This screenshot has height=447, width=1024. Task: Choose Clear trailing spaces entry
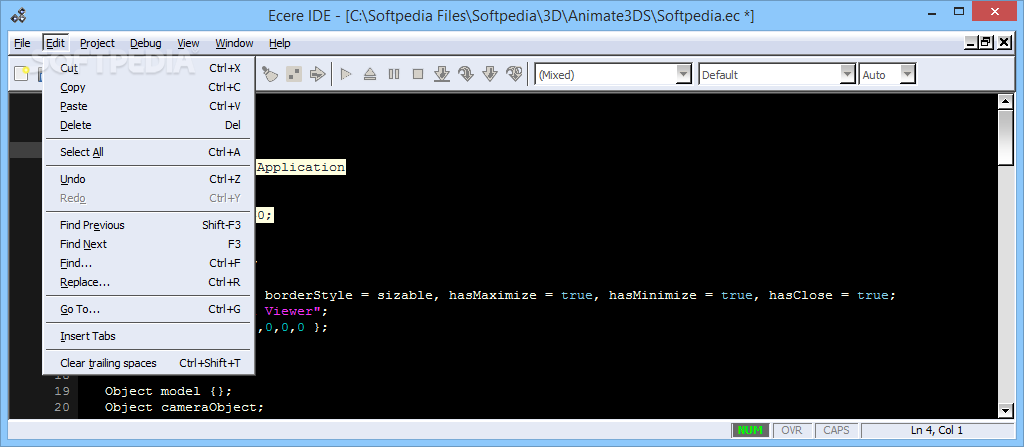point(149,363)
